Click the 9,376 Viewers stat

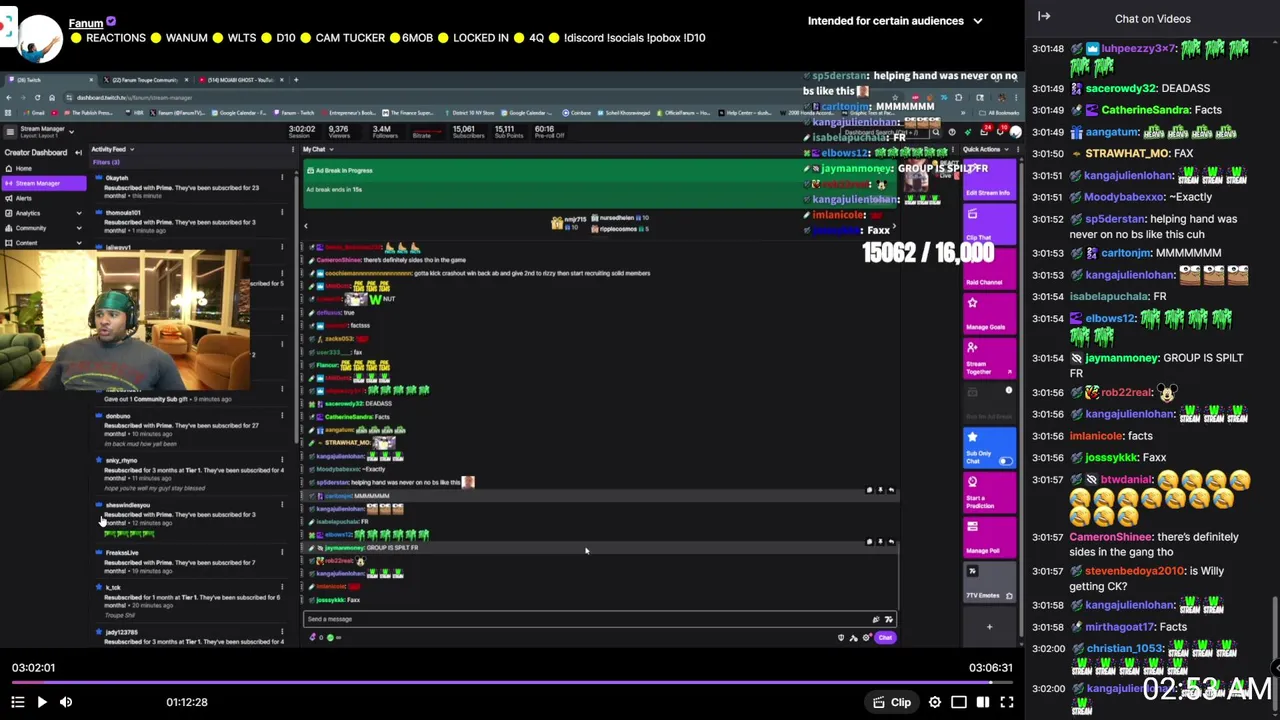point(339,131)
